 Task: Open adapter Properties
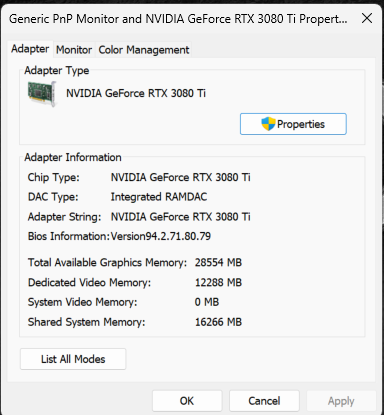tap(293, 124)
